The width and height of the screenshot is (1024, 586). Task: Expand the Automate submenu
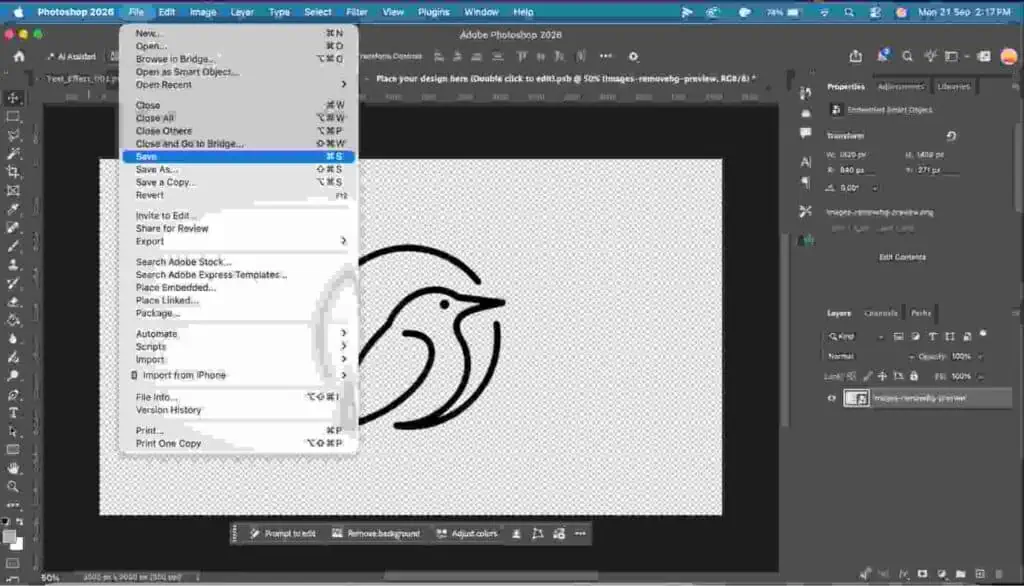point(238,334)
